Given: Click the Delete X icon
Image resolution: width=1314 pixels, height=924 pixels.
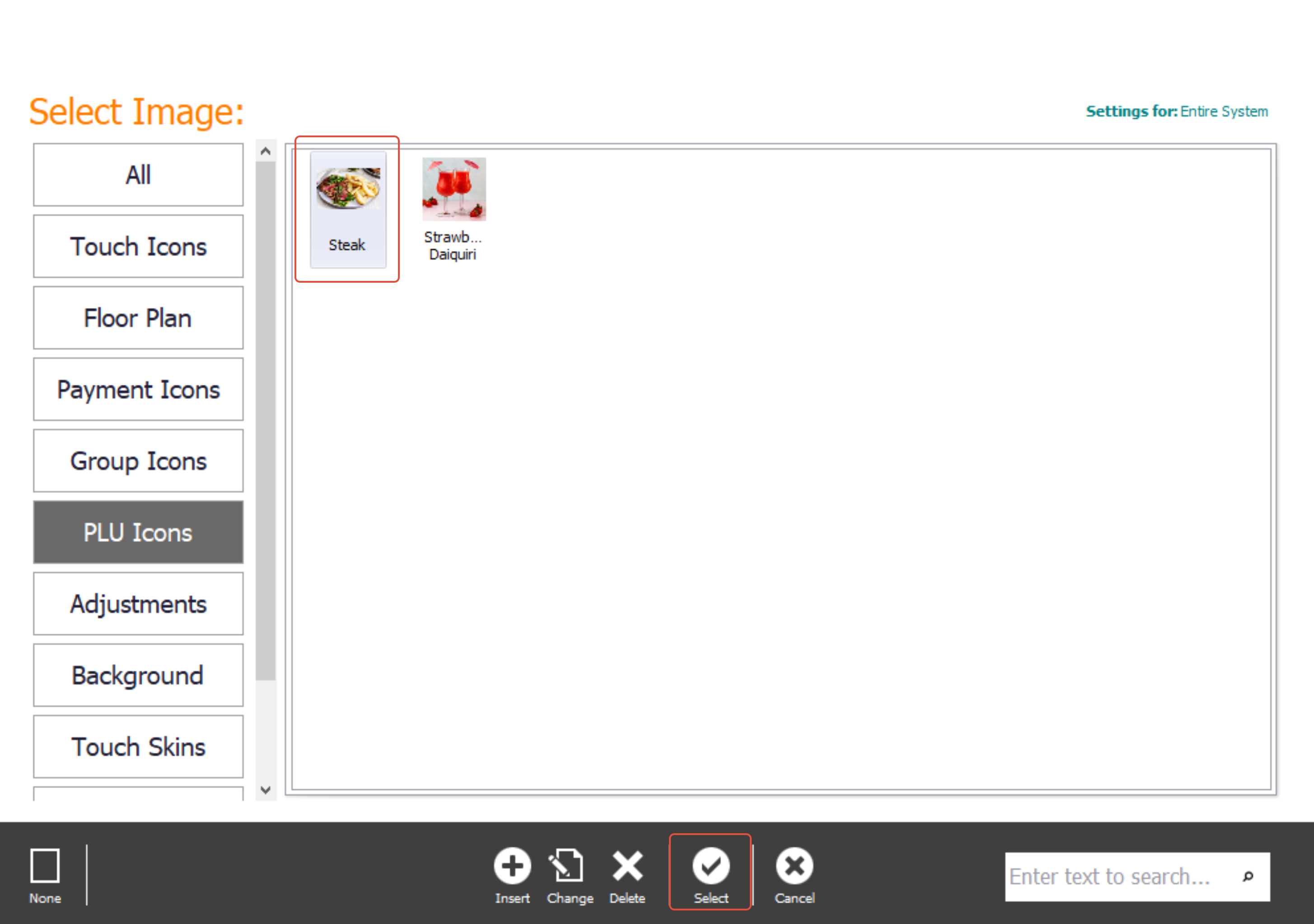Looking at the screenshot, I should tap(627, 866).
